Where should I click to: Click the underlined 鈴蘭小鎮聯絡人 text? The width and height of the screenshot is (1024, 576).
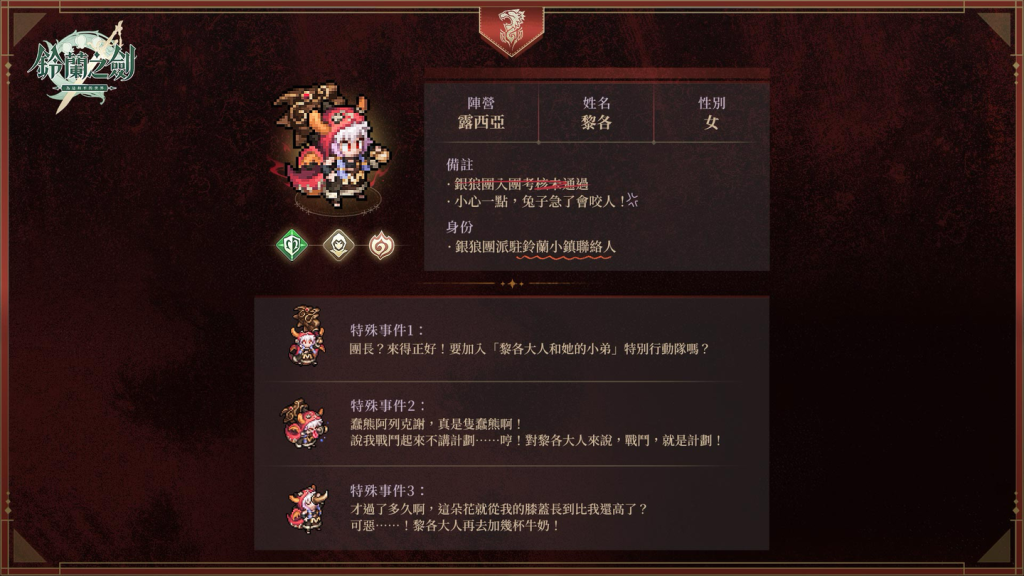566,247
